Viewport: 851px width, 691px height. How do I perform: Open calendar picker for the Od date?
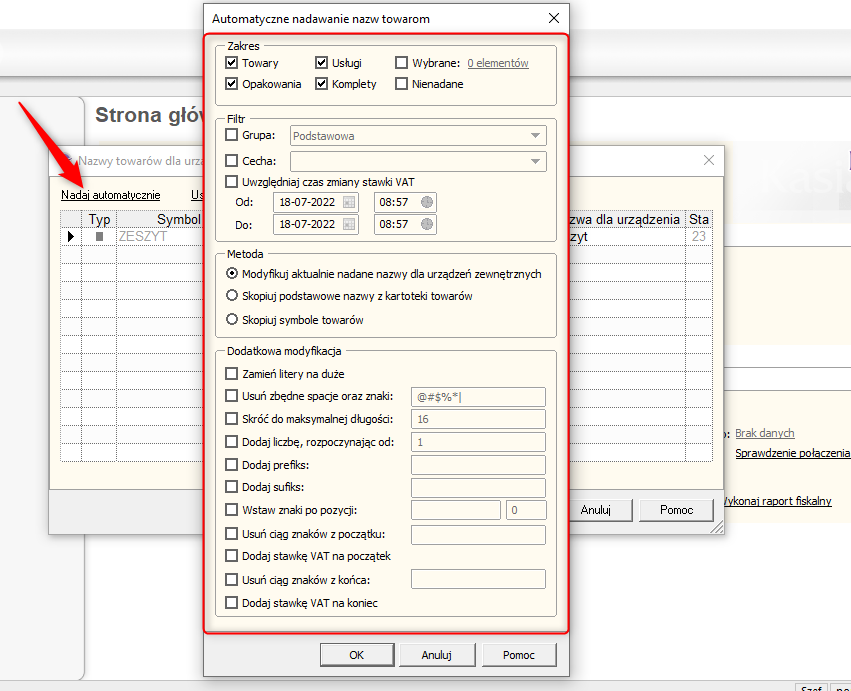(349, 202)
